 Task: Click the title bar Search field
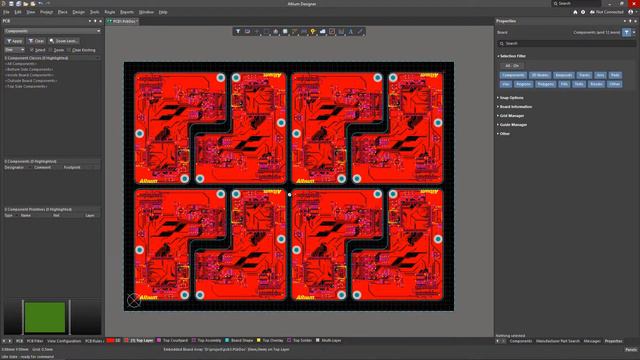tap(576, 4)
